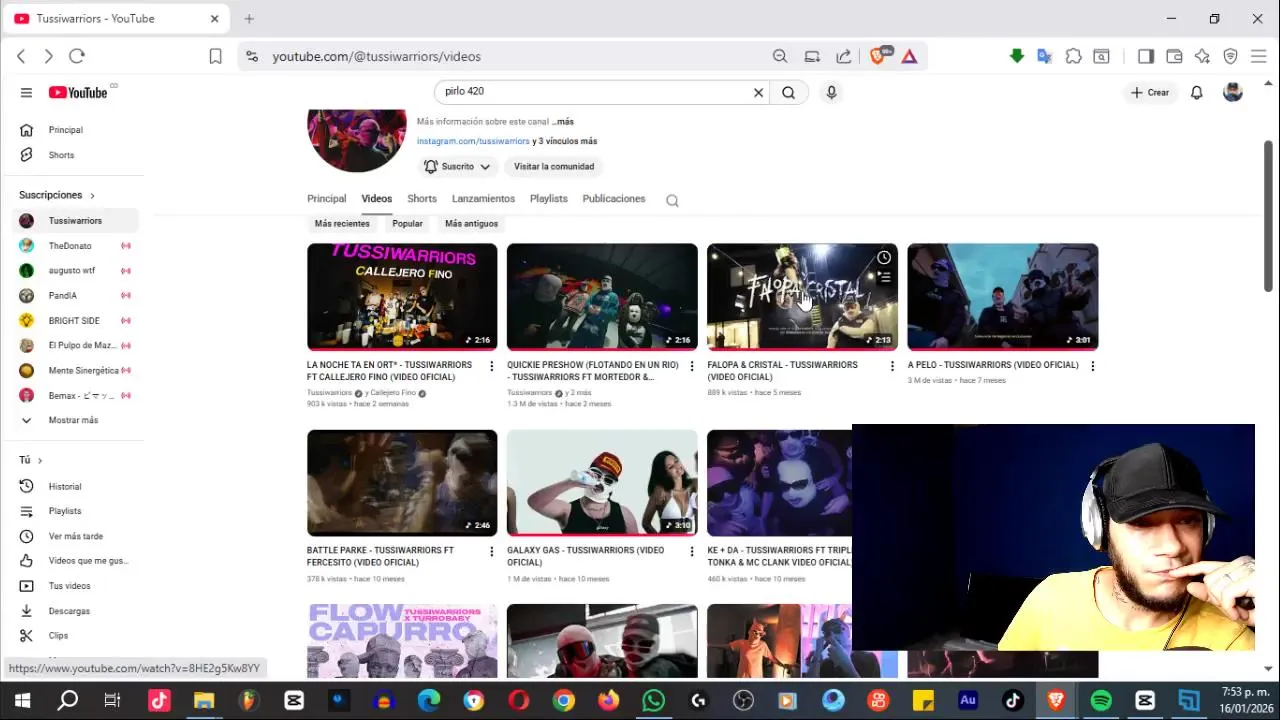The image size is (1280, 720).
Task: Open the extensions puzzle icon
Action: (x=1073, y=56)
